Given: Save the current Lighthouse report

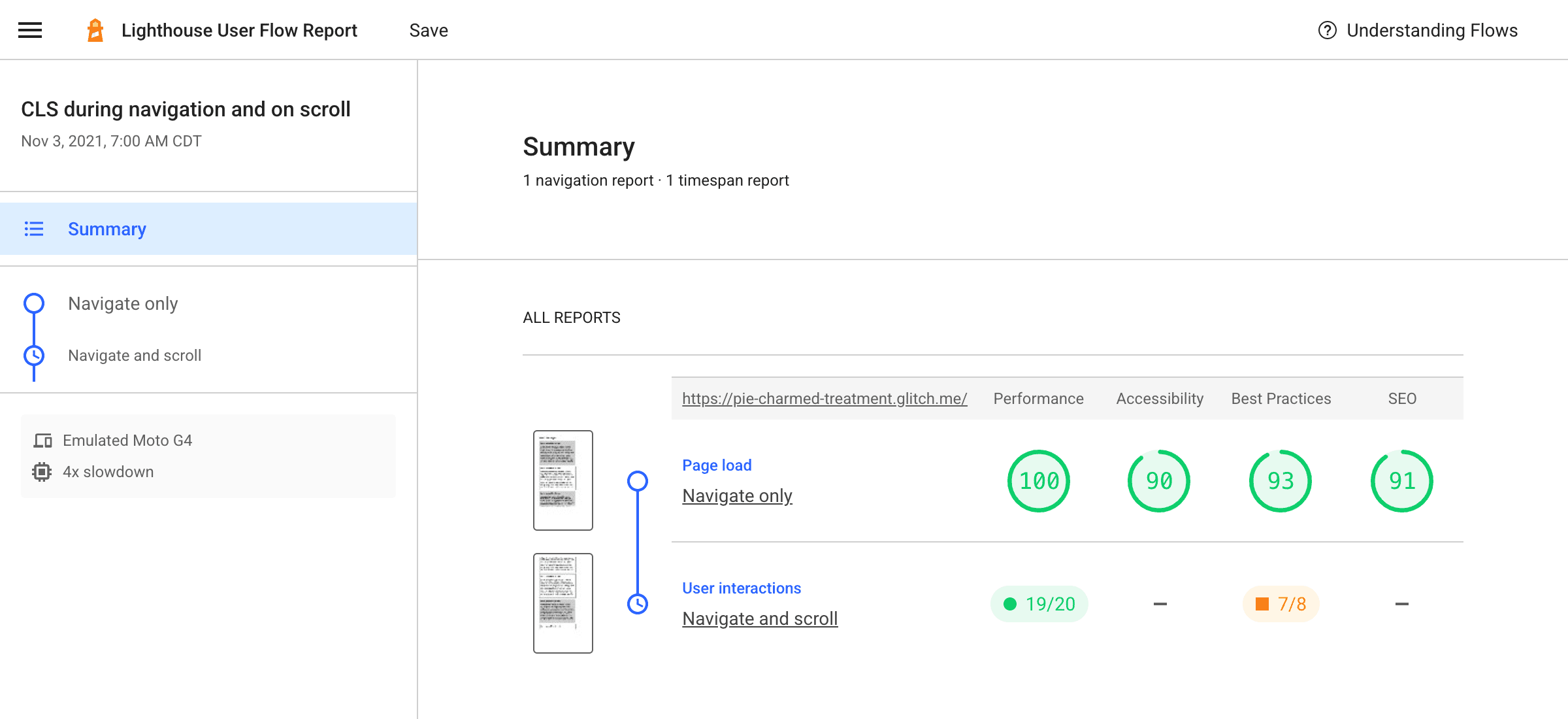Looking at the screenshot, I should pyautogui.click(x=428, y=29).
